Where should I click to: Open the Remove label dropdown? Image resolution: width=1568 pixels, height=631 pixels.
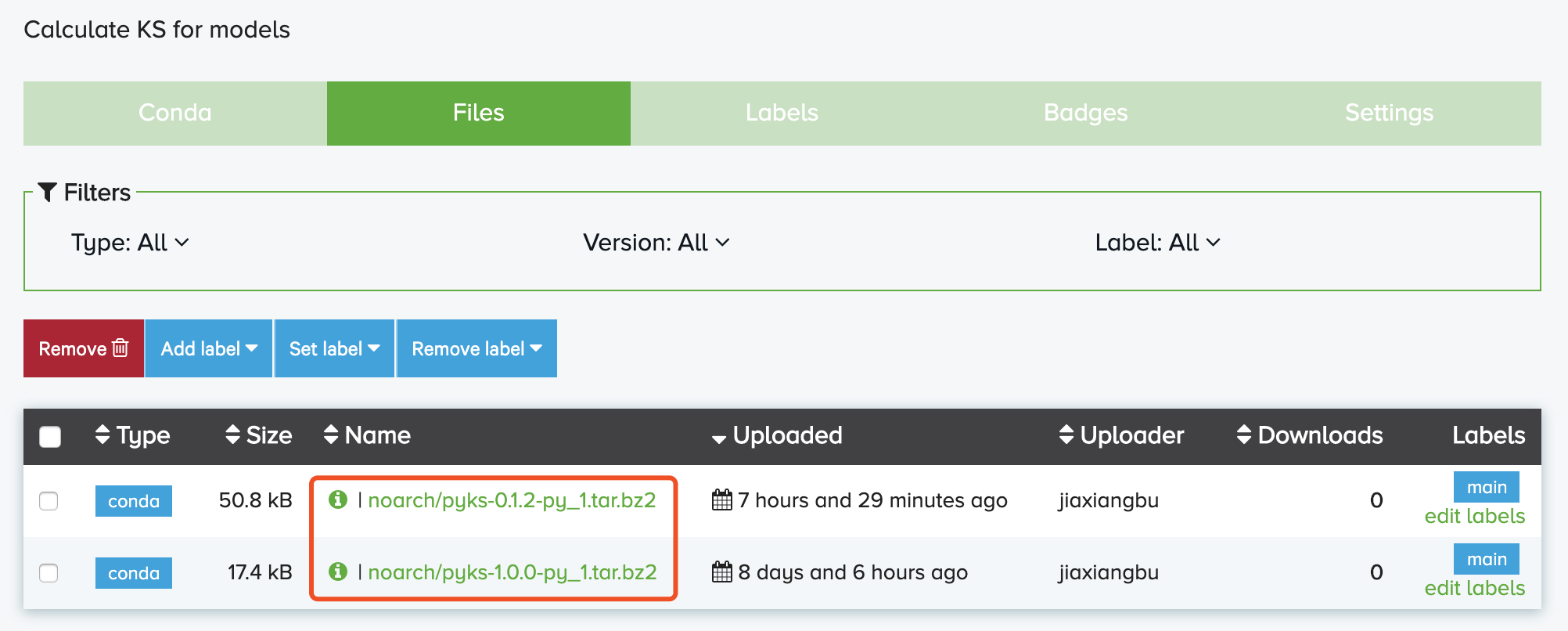pyautogui.click(x=477, y=348)
